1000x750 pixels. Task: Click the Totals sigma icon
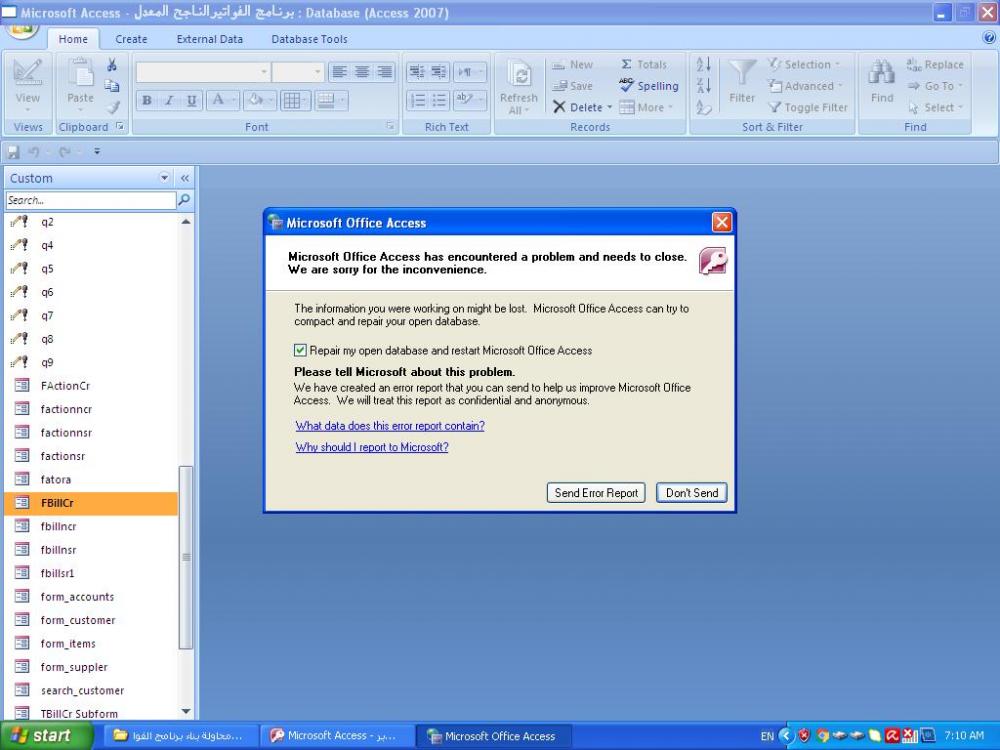tap(626, 64)
